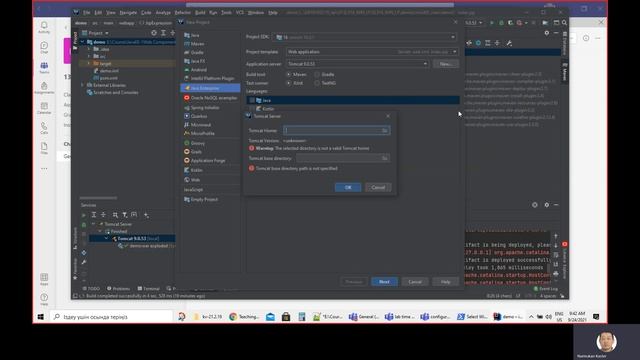Open Navigate menu in IntelliJ

[x=128, y=13]
